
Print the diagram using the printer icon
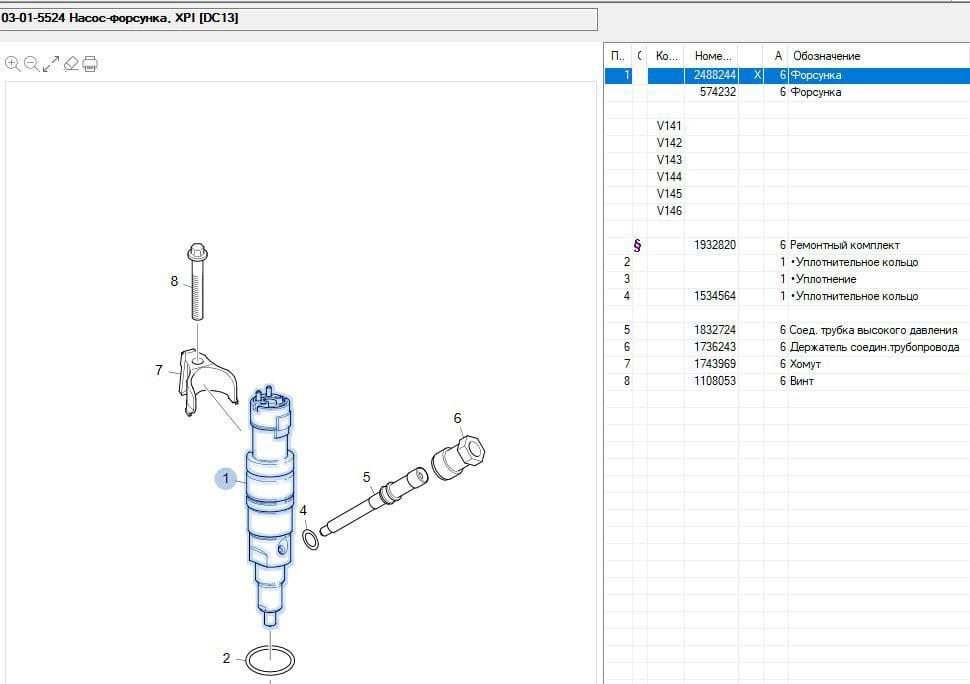point(89,64)
